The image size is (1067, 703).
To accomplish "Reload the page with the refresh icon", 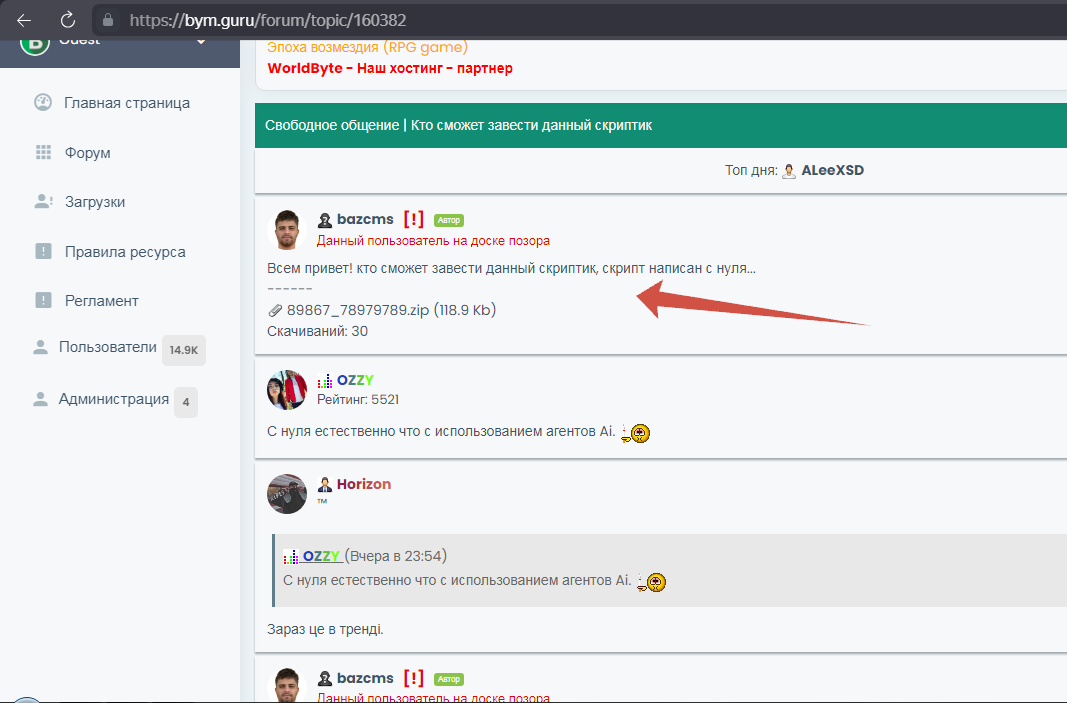I will (68, 20).
